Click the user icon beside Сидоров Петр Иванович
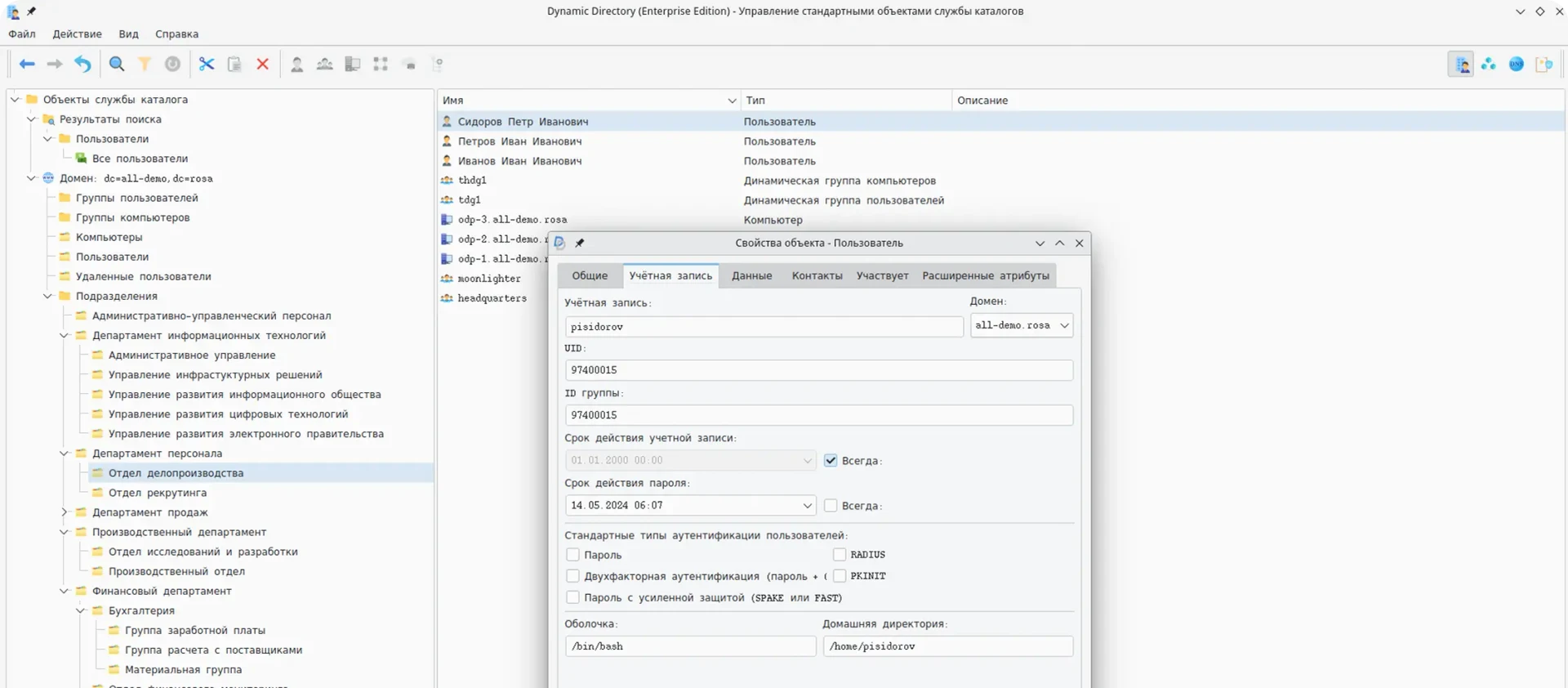1568x688 pixels. (447, 121)
